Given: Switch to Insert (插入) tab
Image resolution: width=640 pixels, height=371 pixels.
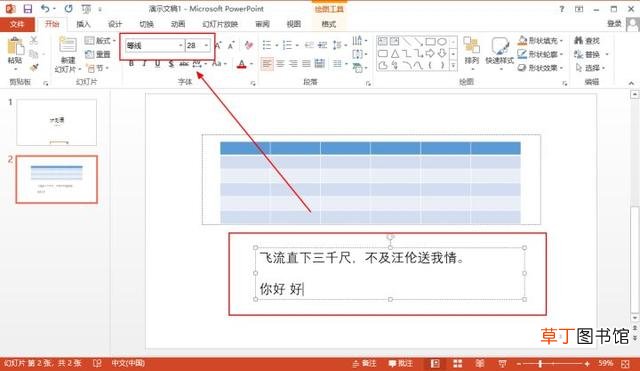Looking at the screenshot, I should pos(83,24).
